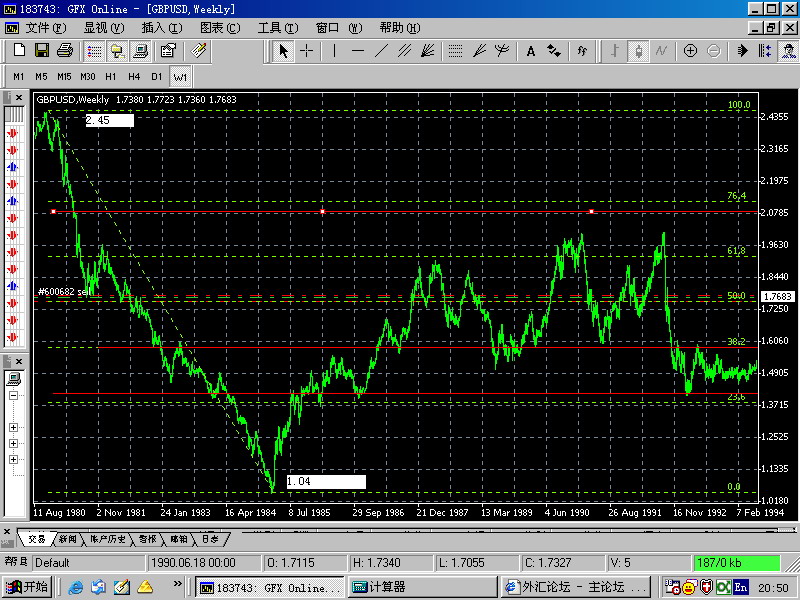Image resolution: width=800 pixels, height=600 pixels.
Task: Open the 显视(V) menu
Action: (x=104, y=28)
